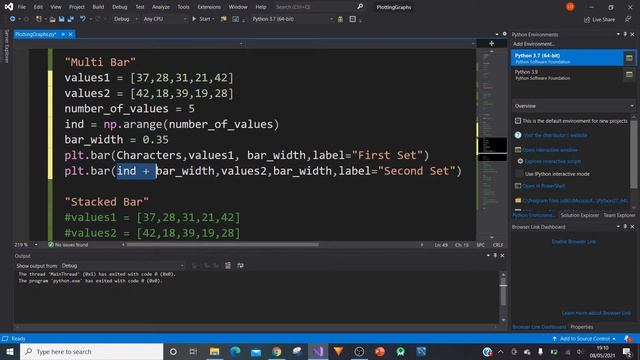Click the green Start debugging button
The height and width of the screenshot is (360, 640).
[x=202, y=19]
